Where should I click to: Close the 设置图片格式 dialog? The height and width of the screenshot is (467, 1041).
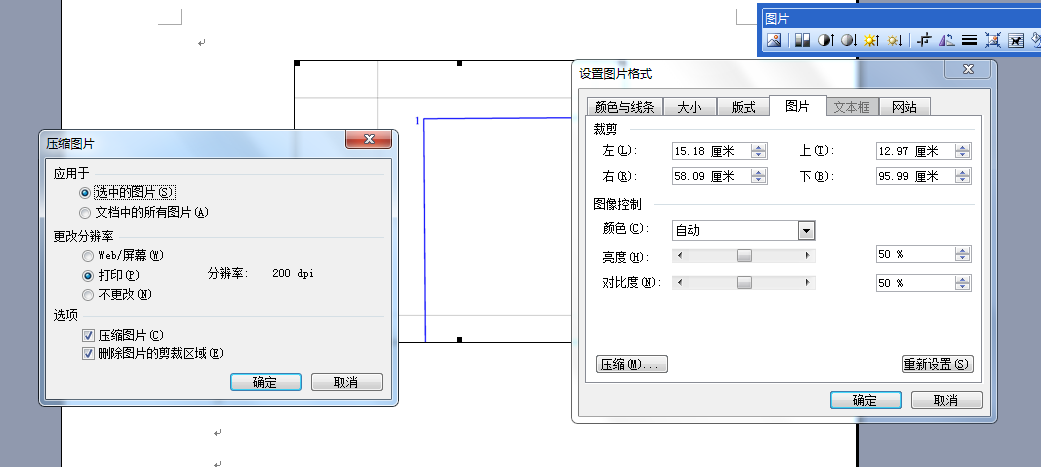pyautogui.click(x=967, y=69)
